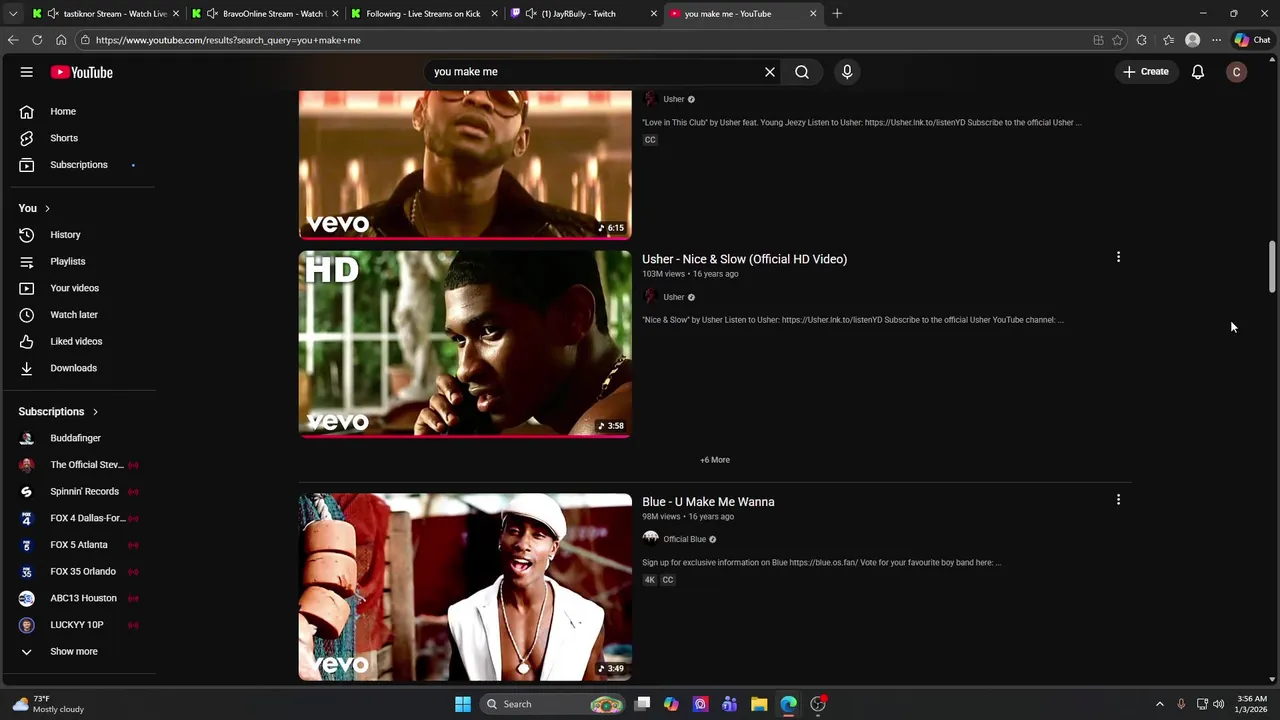Switch to the Following Live Streams on Kick tab

(x=425, y=14)
